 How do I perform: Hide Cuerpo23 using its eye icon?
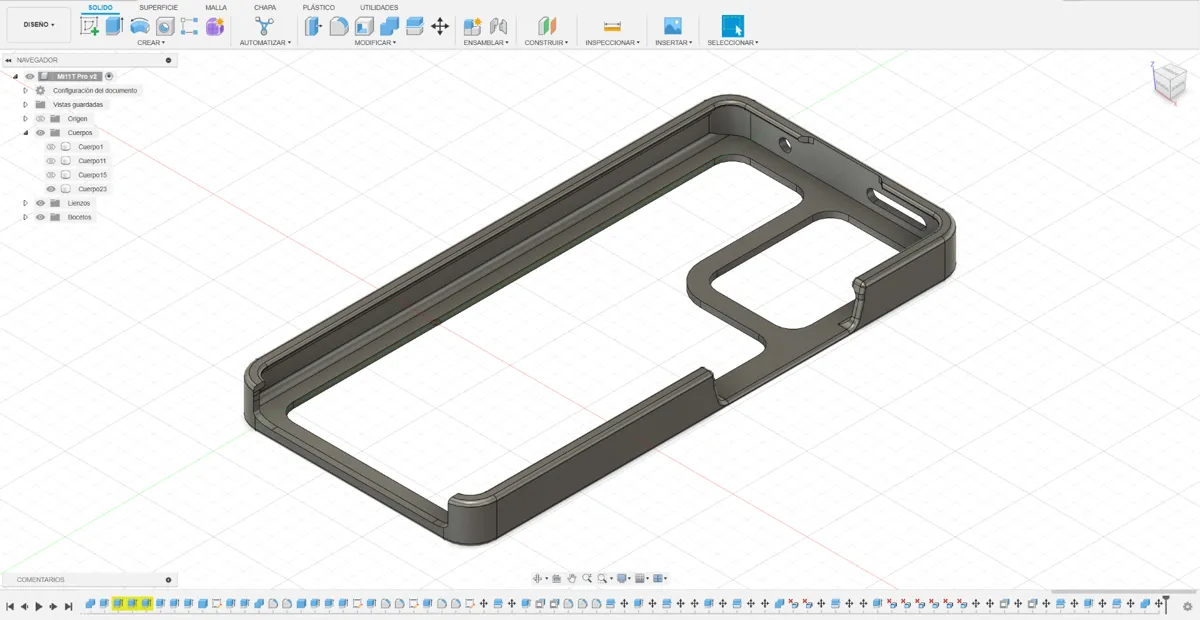point(51,188)
